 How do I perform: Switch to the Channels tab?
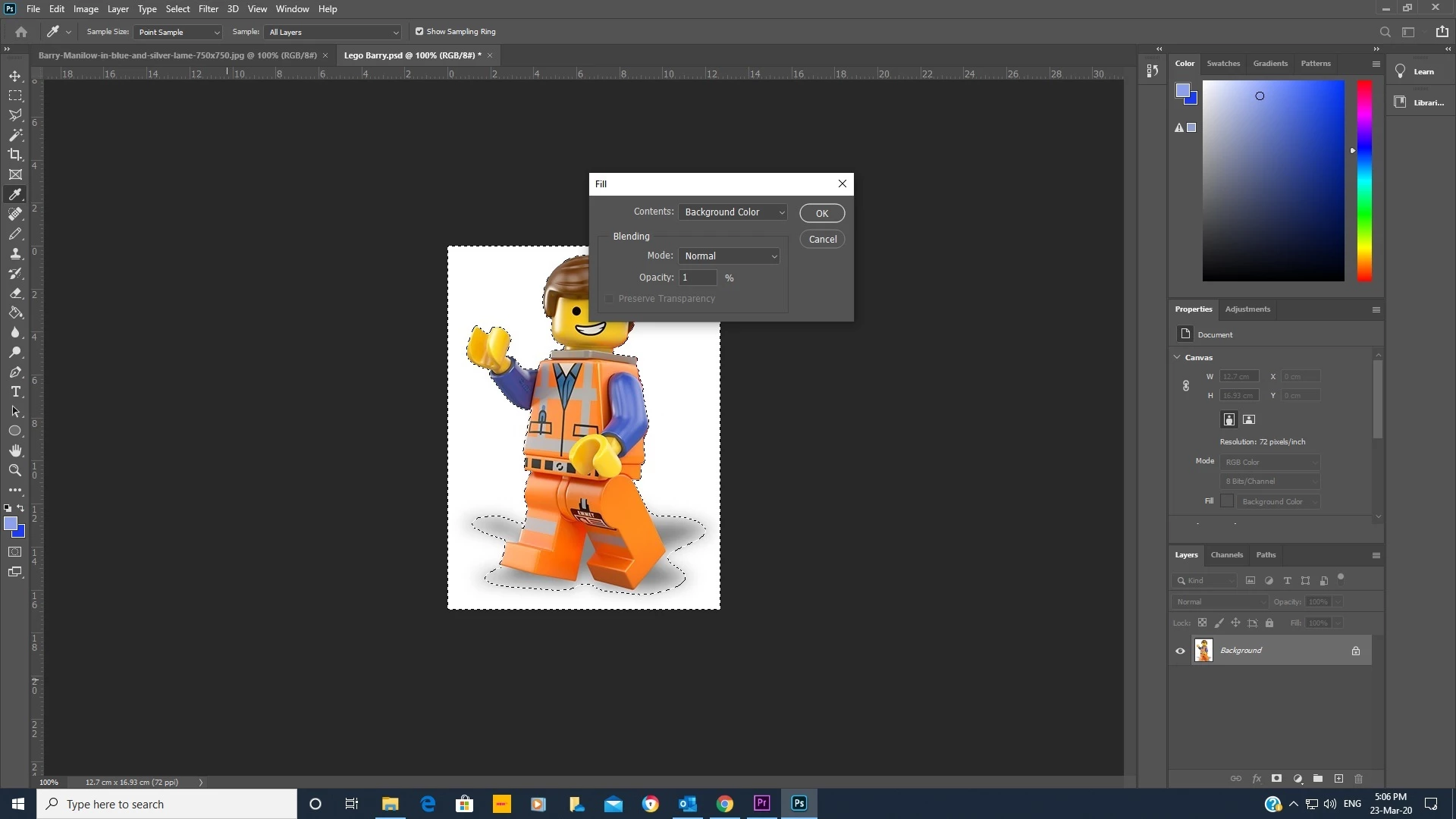click(1226, 555)
